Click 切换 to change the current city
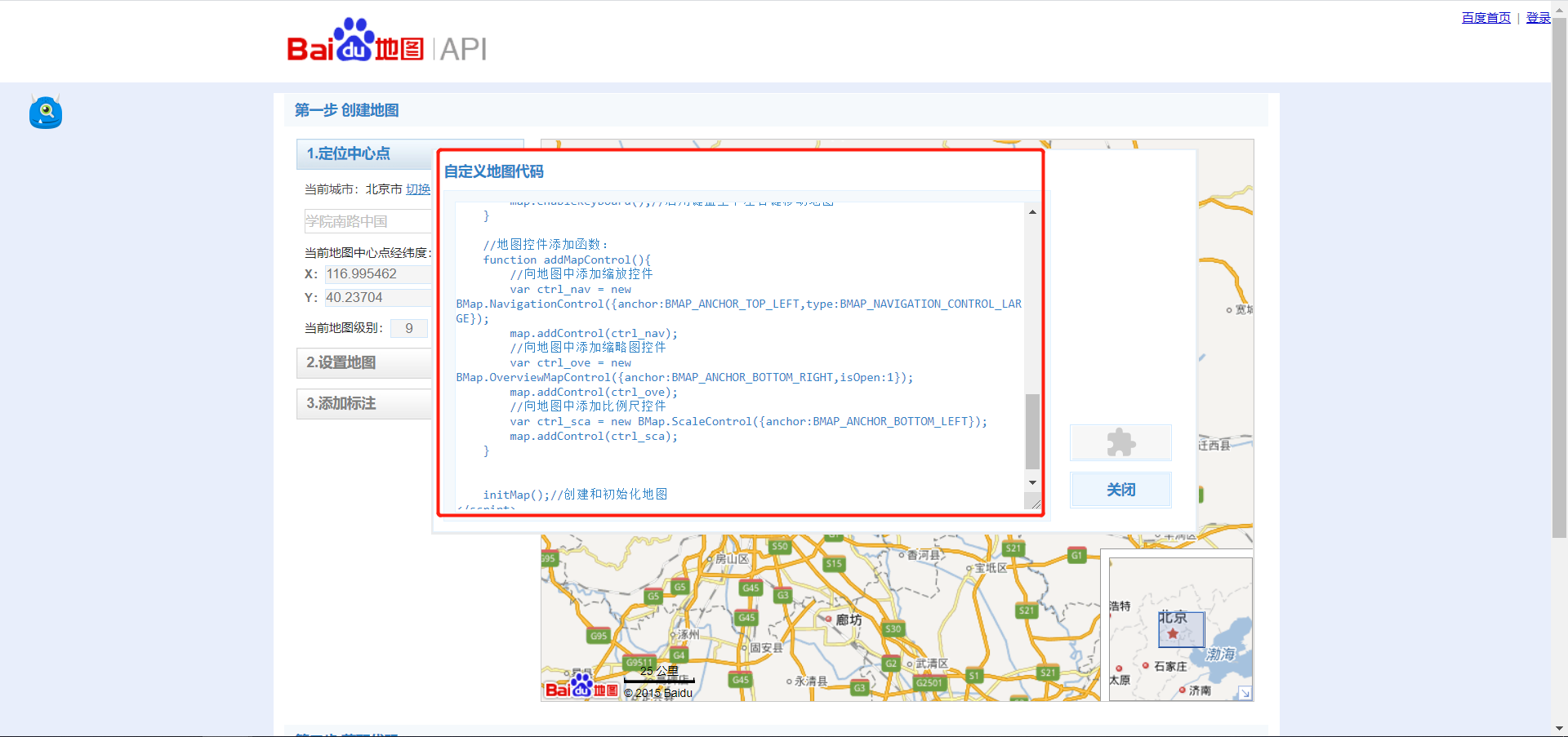 418,189
